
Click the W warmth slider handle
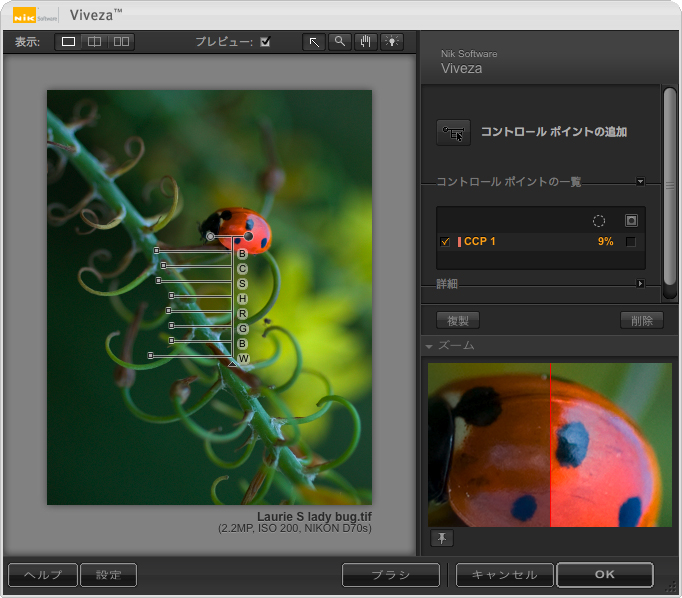tap(150, 356)
